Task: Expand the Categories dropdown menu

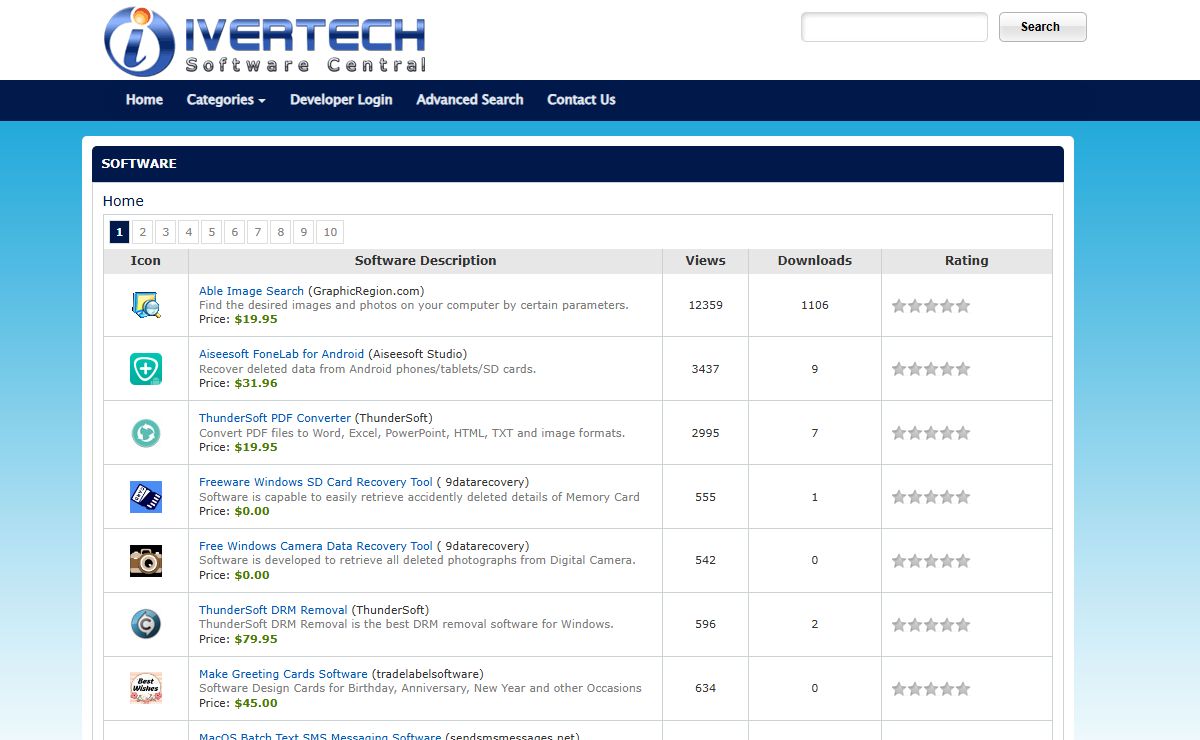Action: point(226,100)
